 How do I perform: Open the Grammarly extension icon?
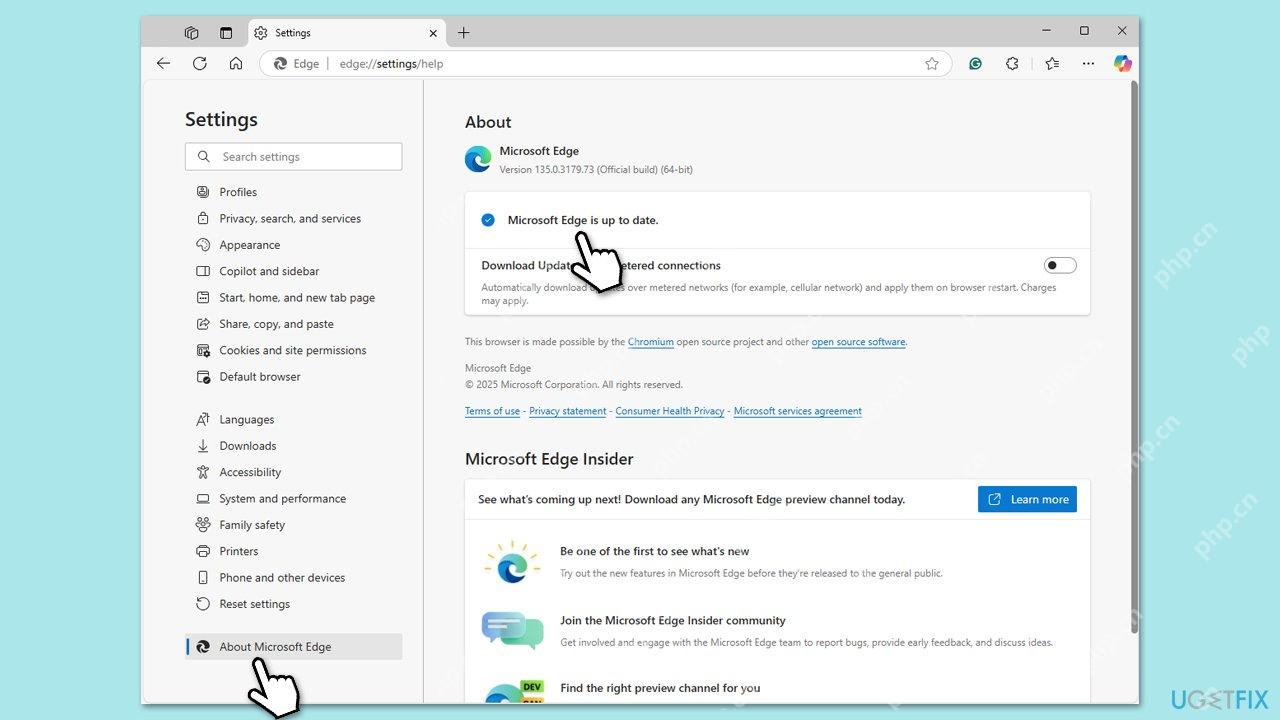coord(975,63)
